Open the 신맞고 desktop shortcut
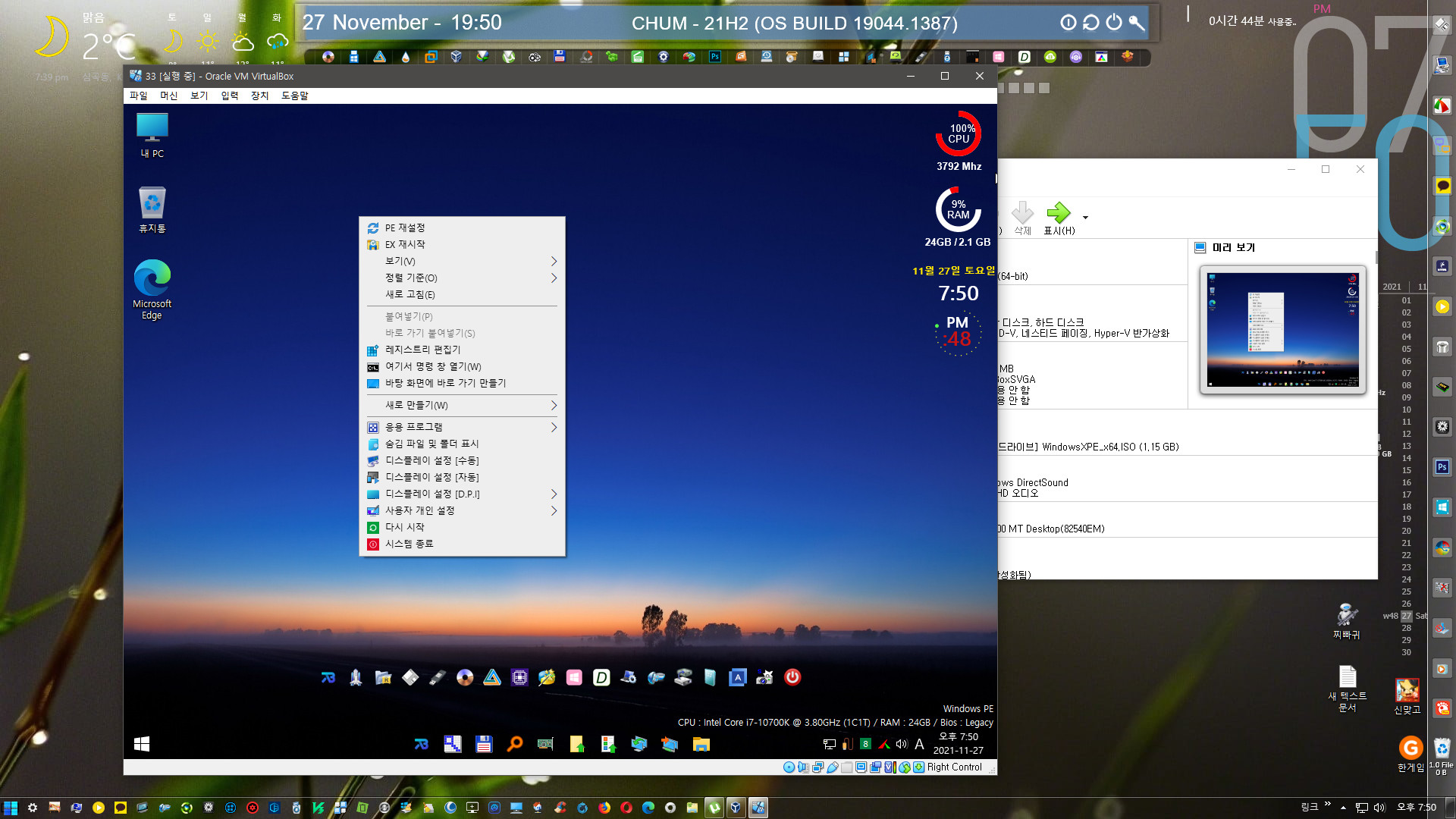The height and width of the screenshot is (819, 1456). tap(1407, 696)
